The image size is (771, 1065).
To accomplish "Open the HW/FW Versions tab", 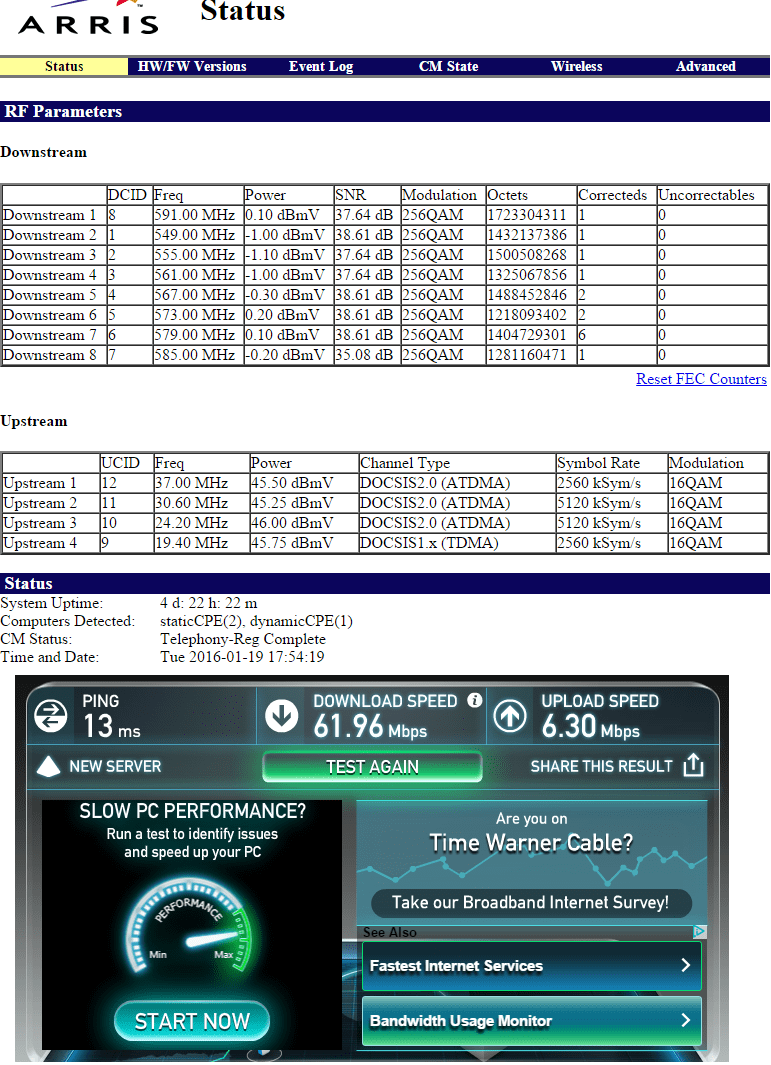I will (192, 67).
